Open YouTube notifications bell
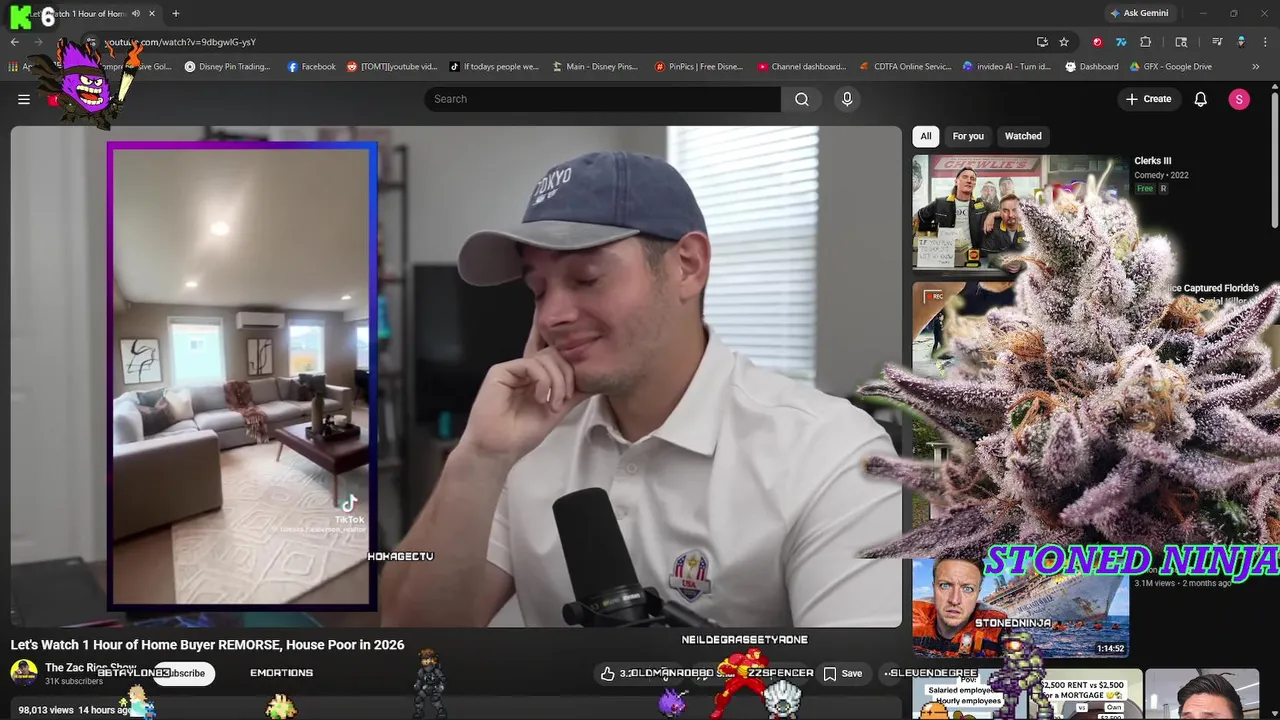Screen dimensions: 1280x720 1201,99
